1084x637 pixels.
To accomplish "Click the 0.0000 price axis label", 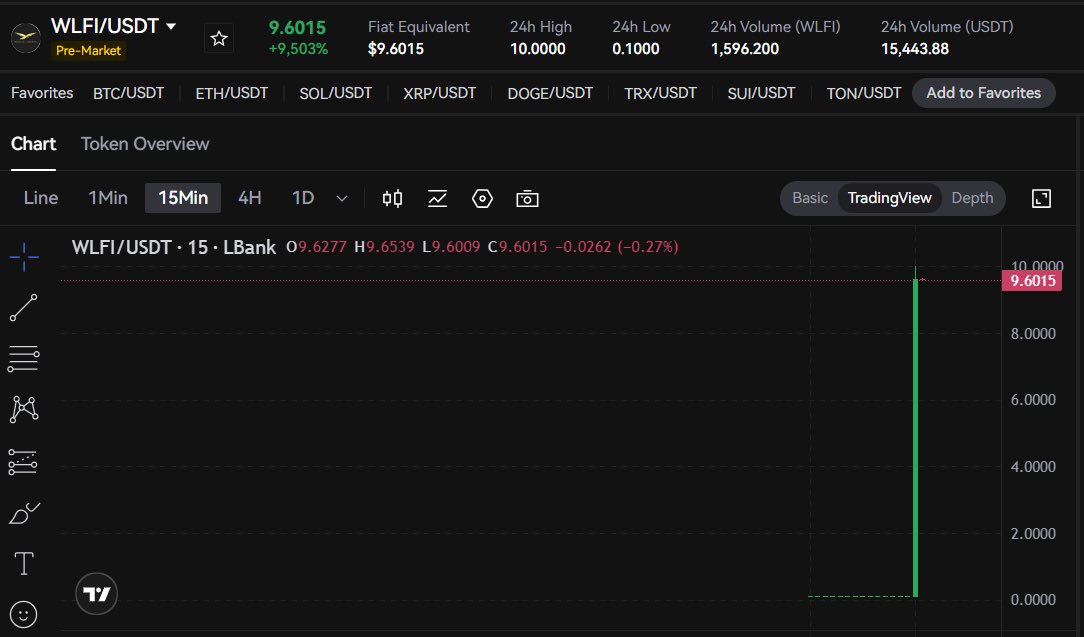I will pyautogui.click(x=1033, y=600).
